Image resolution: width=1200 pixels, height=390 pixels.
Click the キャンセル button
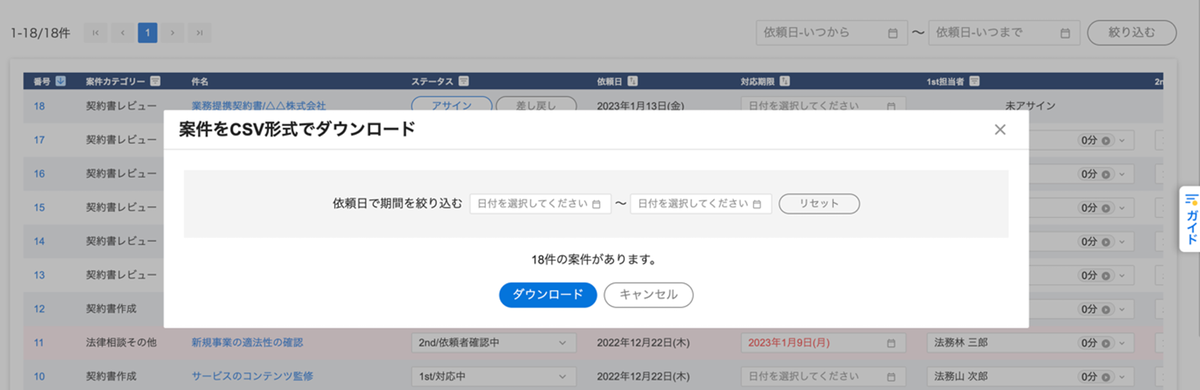[649, 294]
